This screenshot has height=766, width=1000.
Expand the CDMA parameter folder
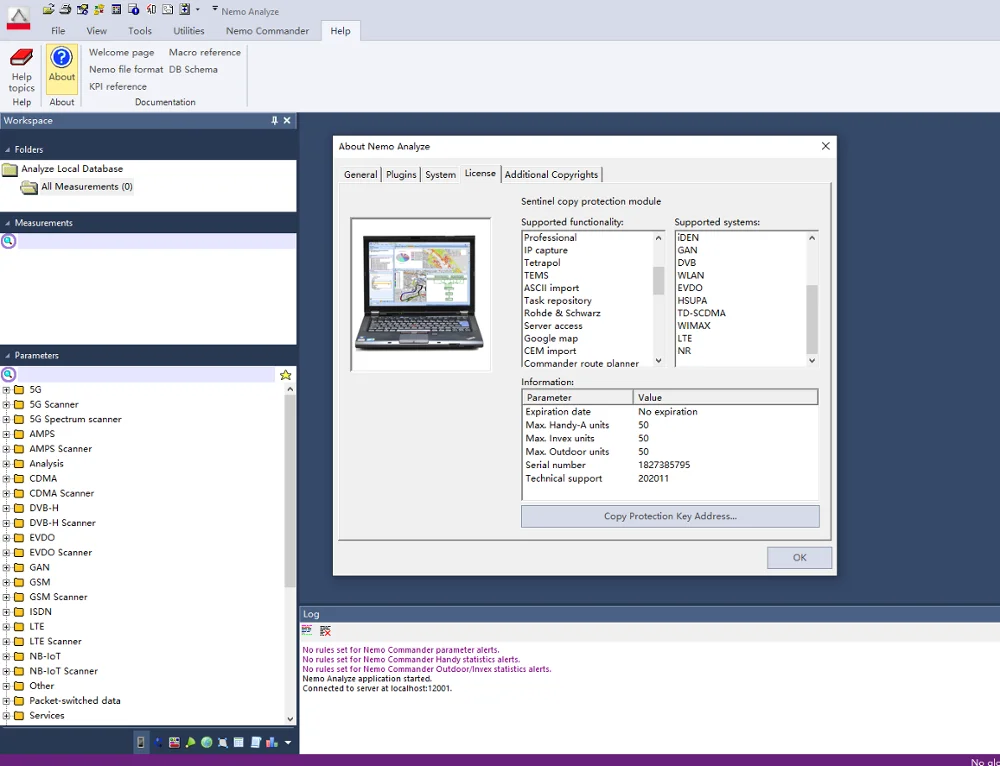pyautogui.click(x=6, y=478)
